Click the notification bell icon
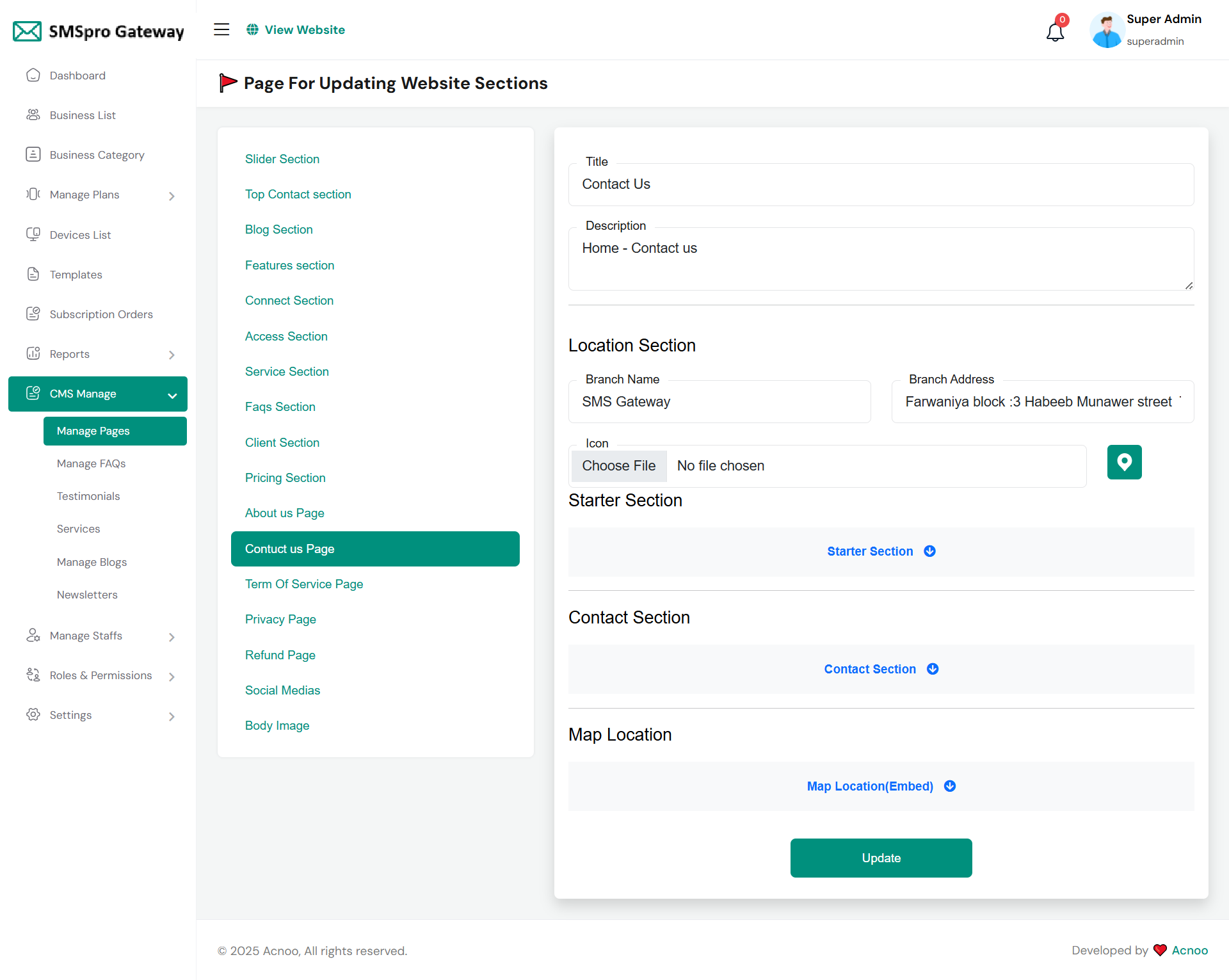Screen dimensions: 1229x980 click(x=1055, y=31)
